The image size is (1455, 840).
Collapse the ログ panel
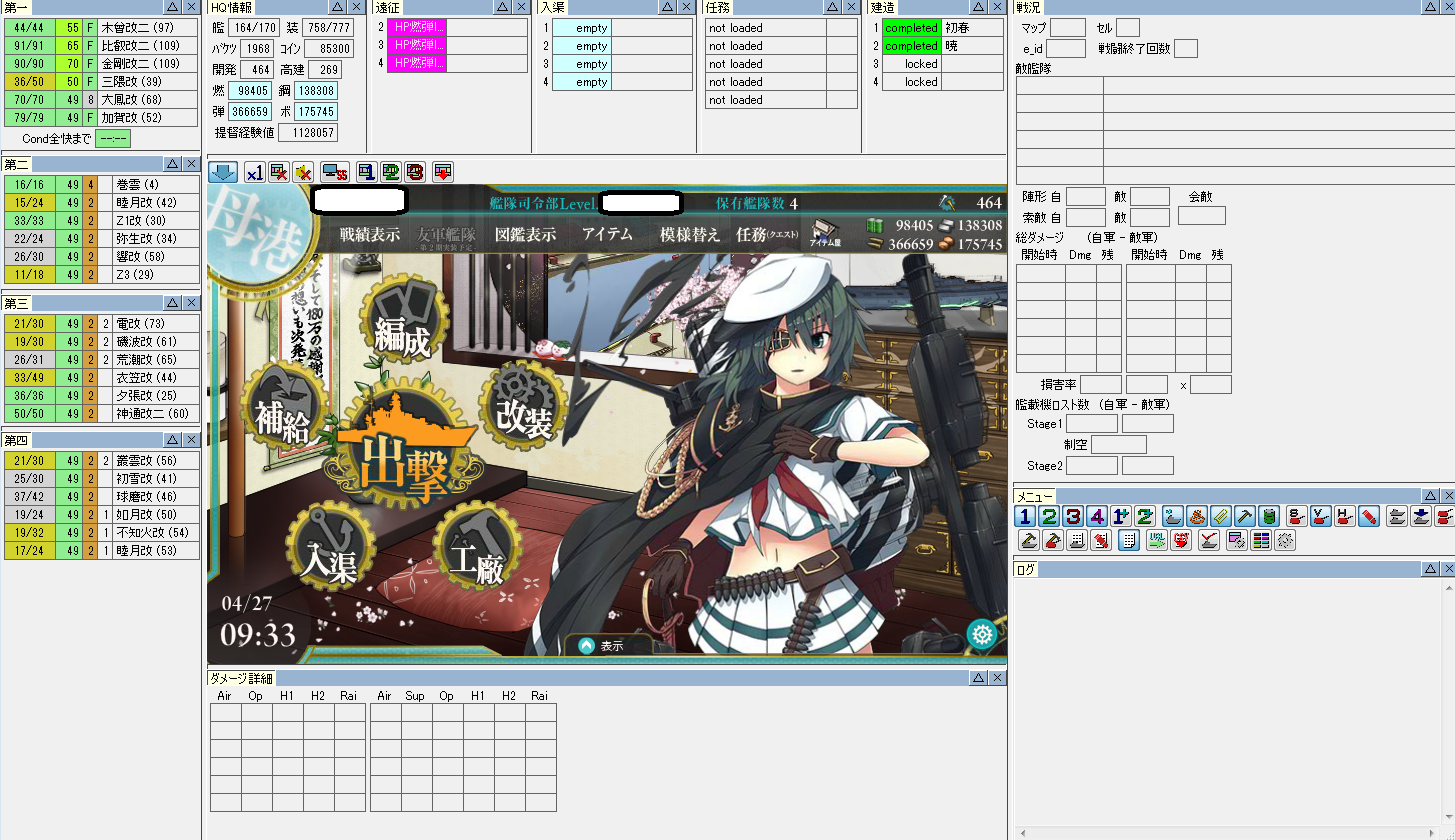tap(1429, 569)
